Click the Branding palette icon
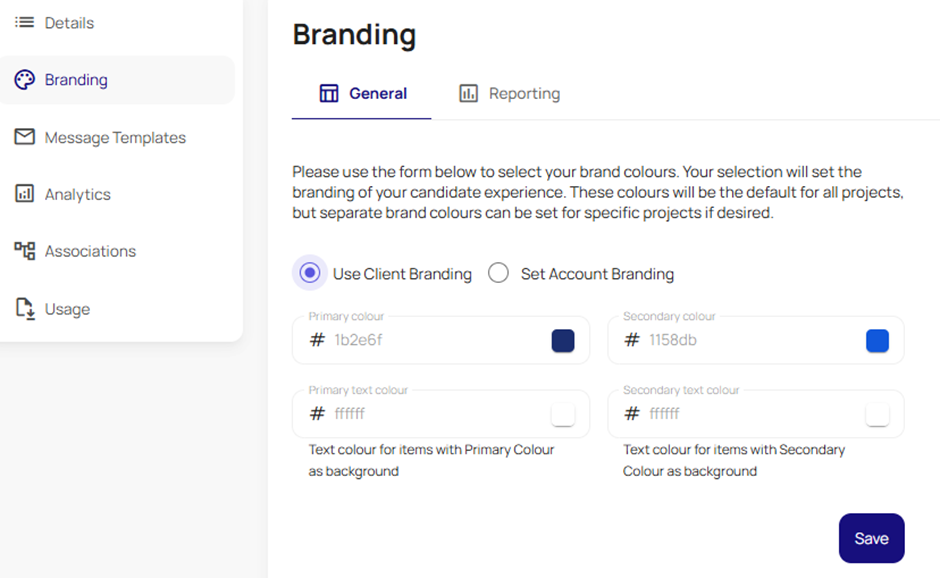 tap(25, 80)
